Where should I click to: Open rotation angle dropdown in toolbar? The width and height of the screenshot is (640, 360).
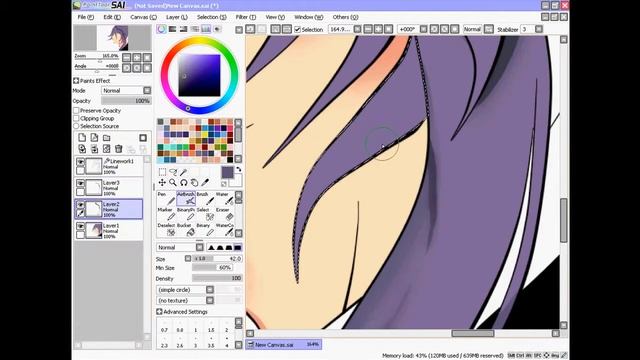pos(424,29)
